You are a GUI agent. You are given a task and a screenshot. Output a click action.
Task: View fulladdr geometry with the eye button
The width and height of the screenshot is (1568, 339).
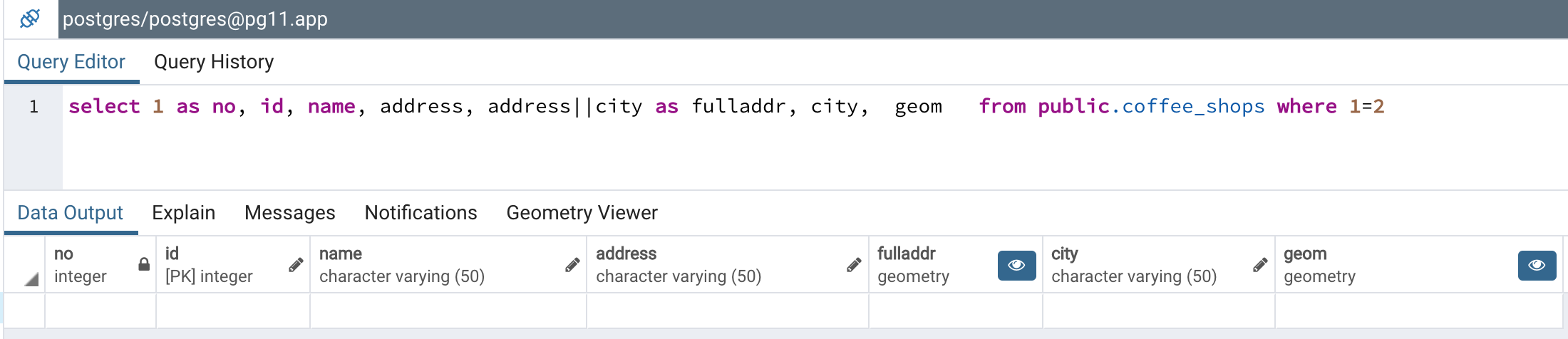(x=1016, y=266)
